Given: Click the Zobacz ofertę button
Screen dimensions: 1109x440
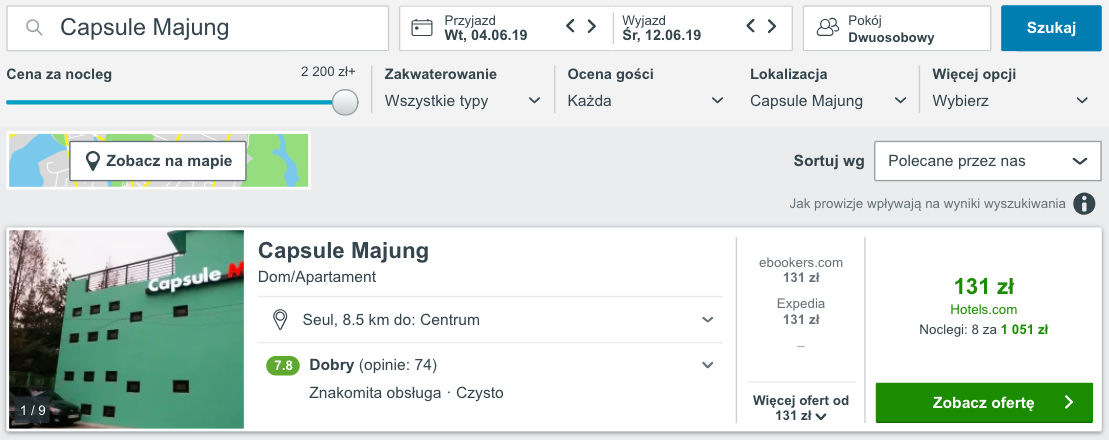Looking at the screenshot, I should pos(984,403).
